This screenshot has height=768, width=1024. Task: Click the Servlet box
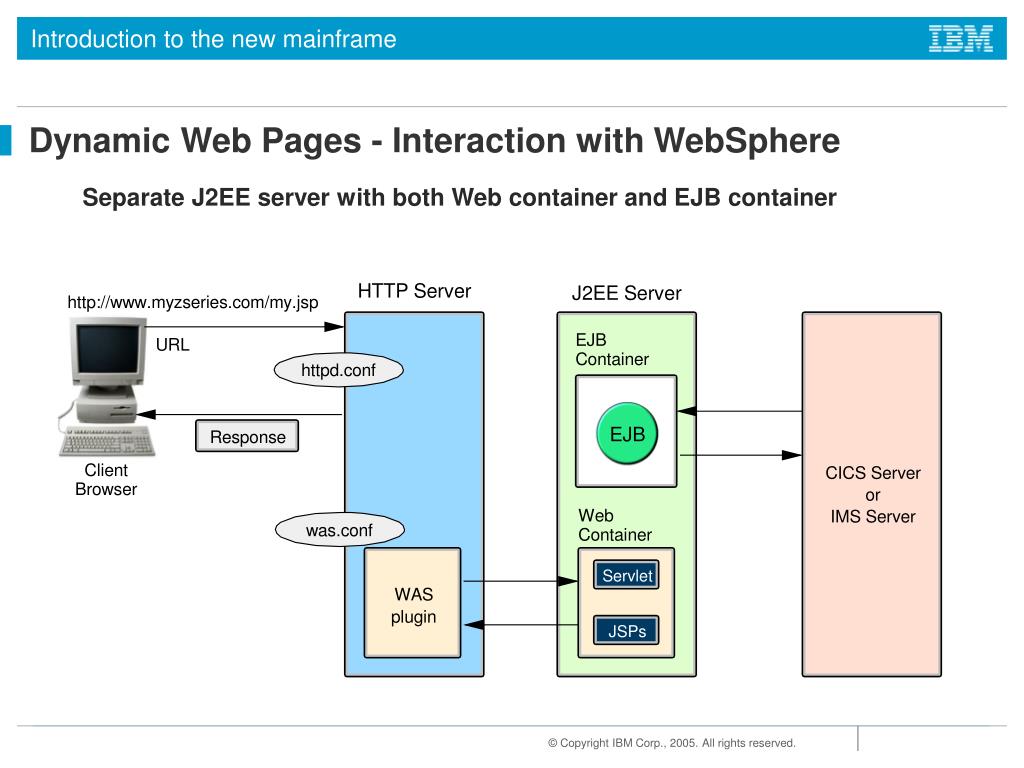click(x=626, y=575)
